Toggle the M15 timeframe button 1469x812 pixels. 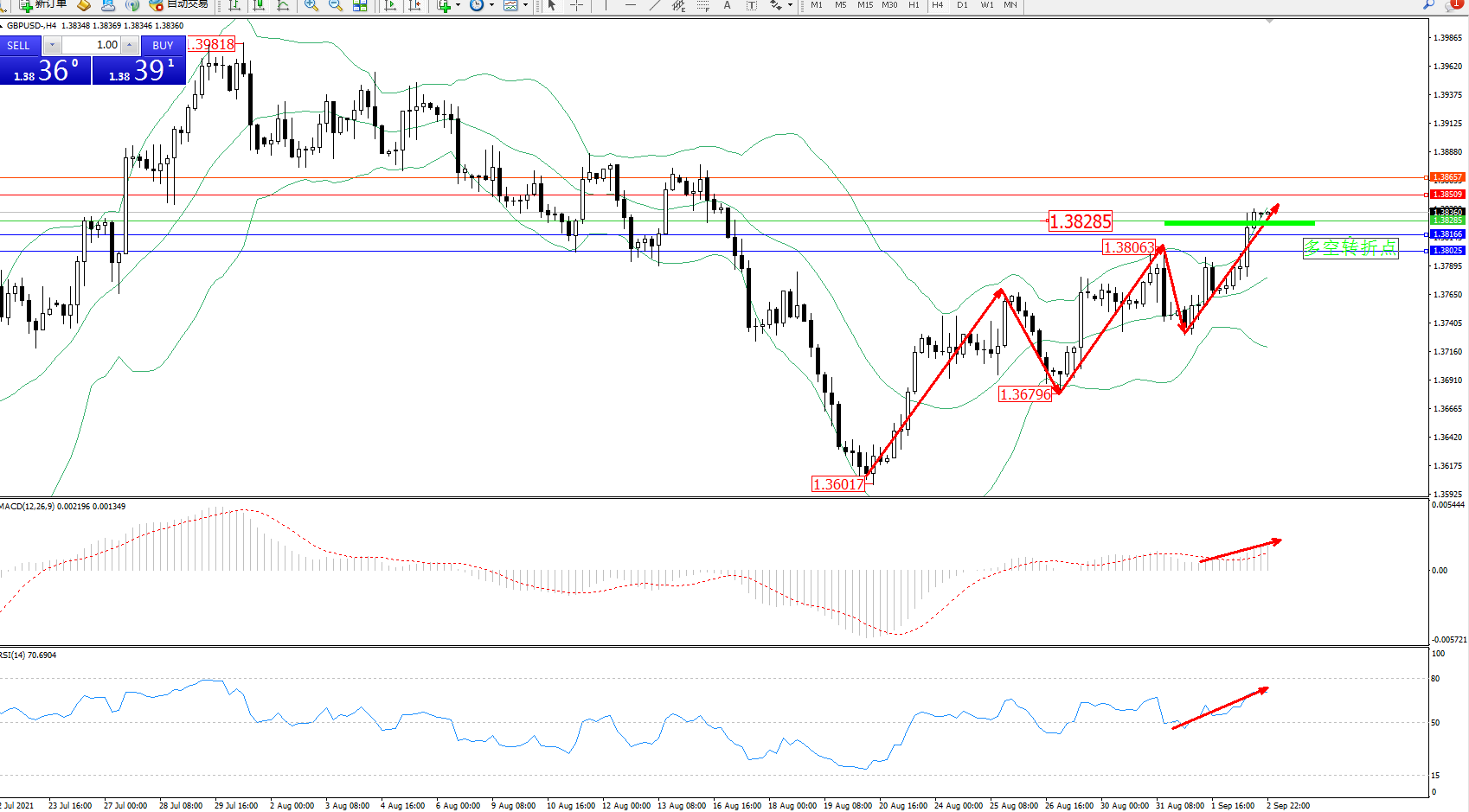click(865, 5)
